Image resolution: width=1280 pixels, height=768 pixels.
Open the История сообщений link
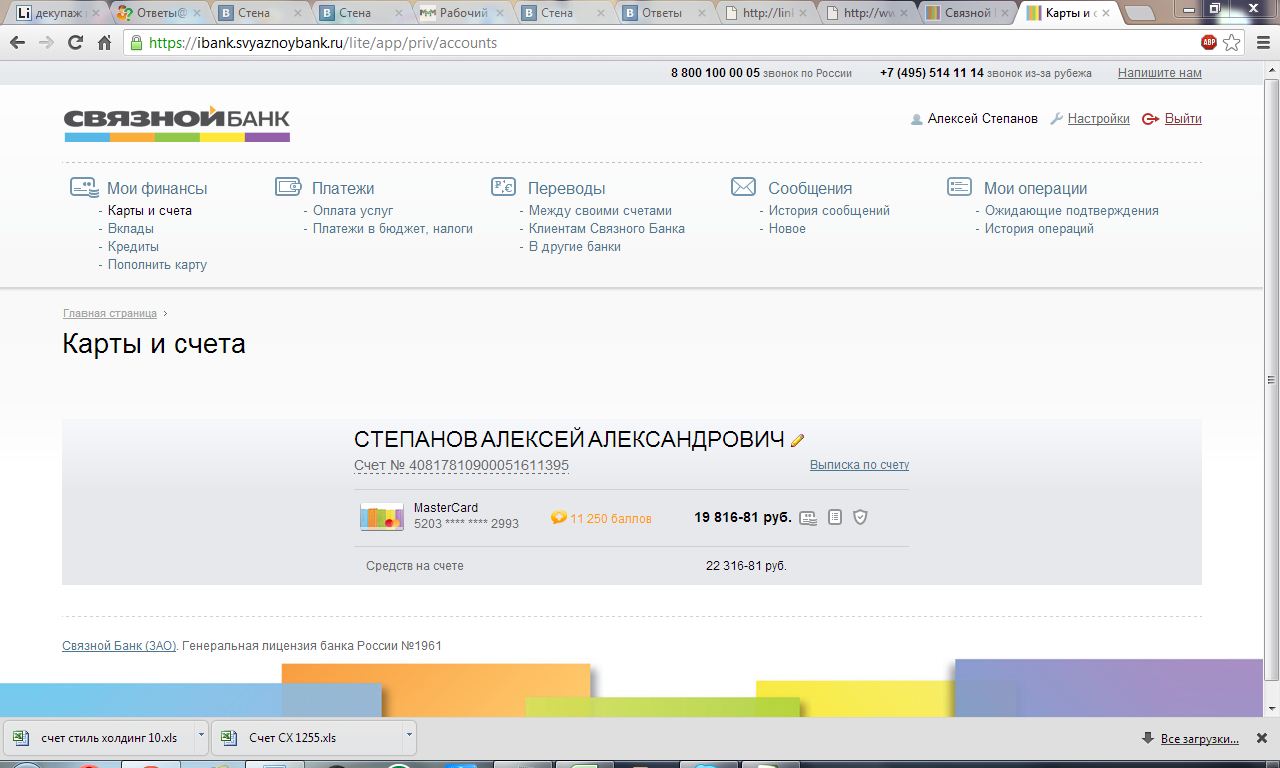pos(829,211)
